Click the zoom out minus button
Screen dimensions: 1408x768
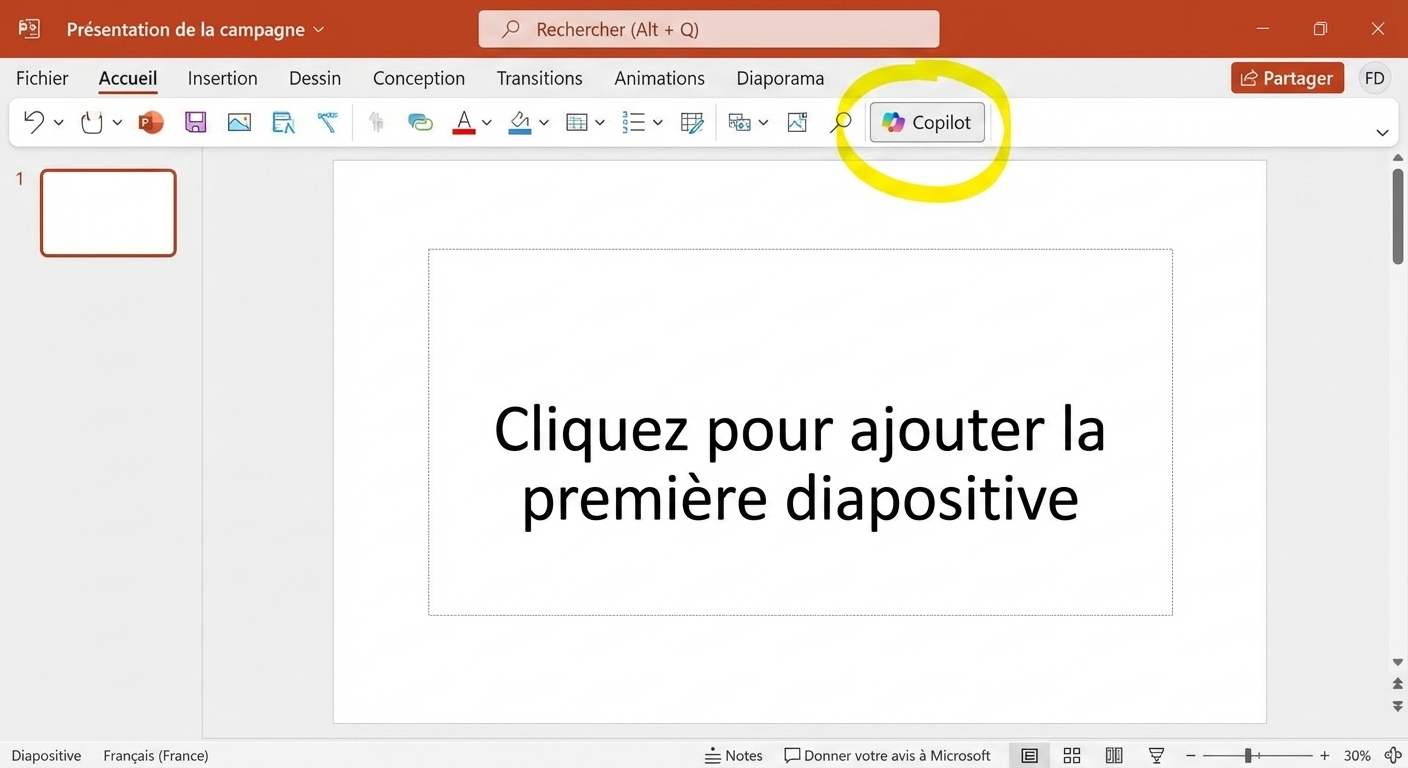coord(1191,756)
